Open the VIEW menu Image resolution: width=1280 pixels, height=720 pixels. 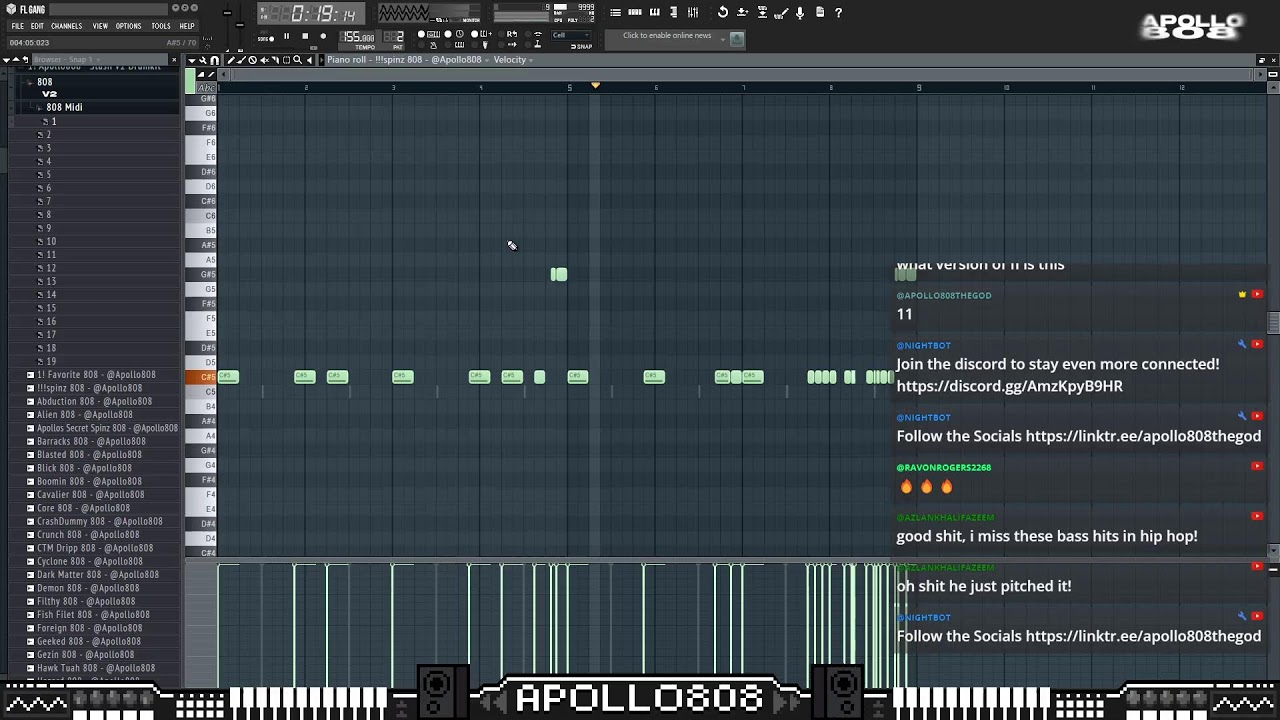click(100, 26)
